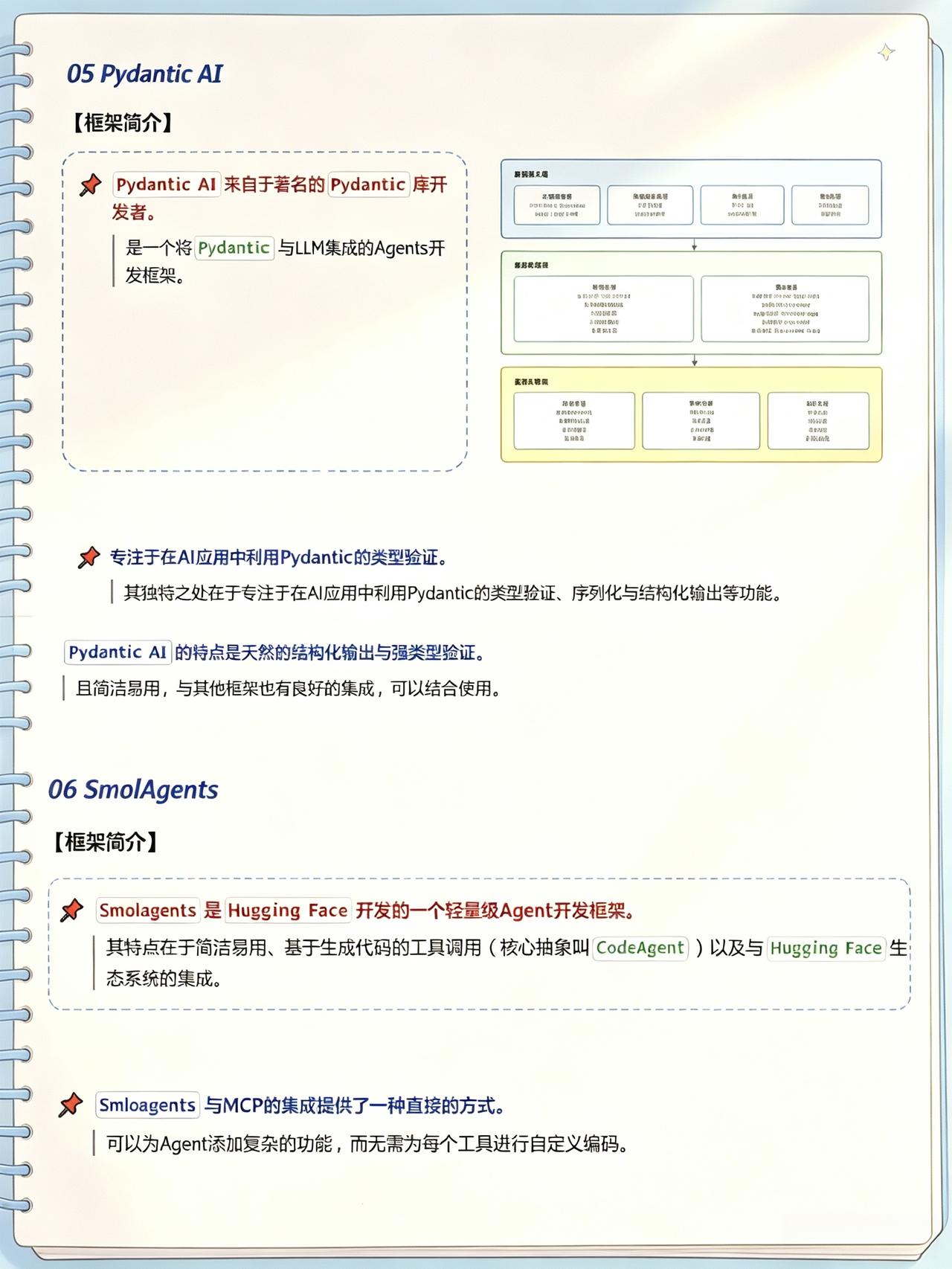Screen dimensions: 952x1269
Task: Click the text 与LLM集成的Agents开
Action: [x=361, y=248]
